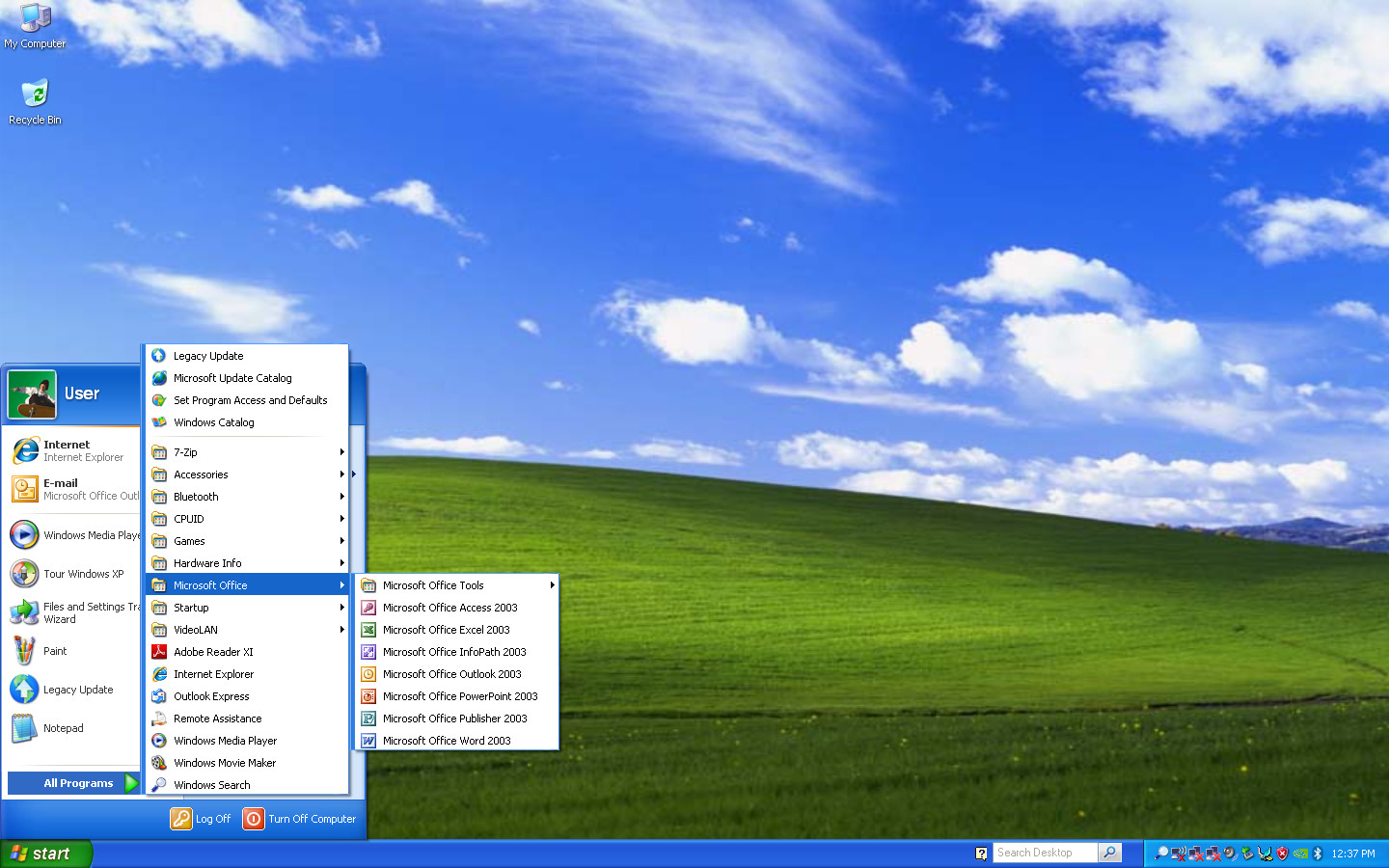Click the All Programs button
This screenshot has width=1389, height=868.
pos(73,783)
